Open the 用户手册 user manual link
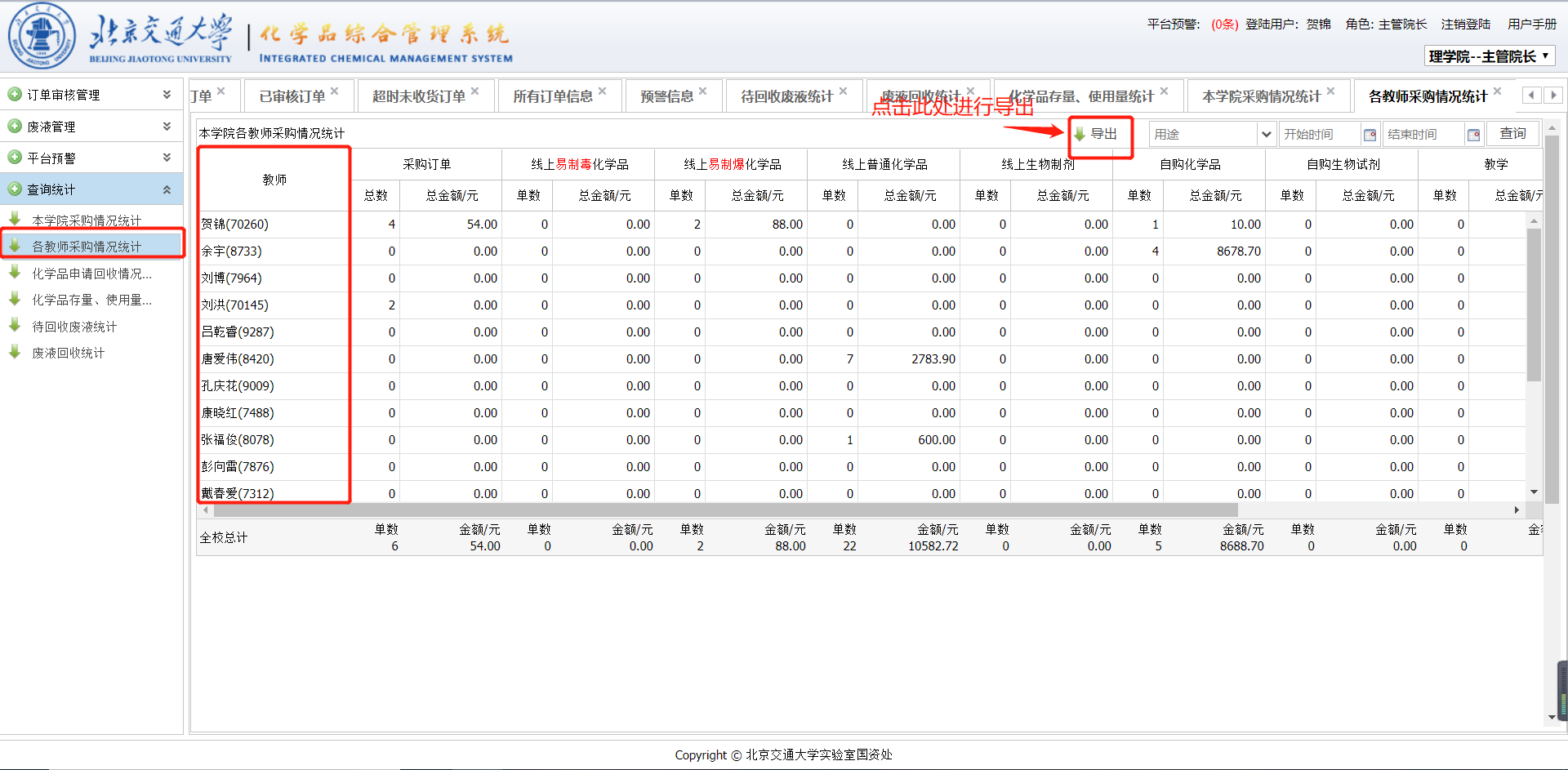Screen dimensions: 1568x770 1531,24
